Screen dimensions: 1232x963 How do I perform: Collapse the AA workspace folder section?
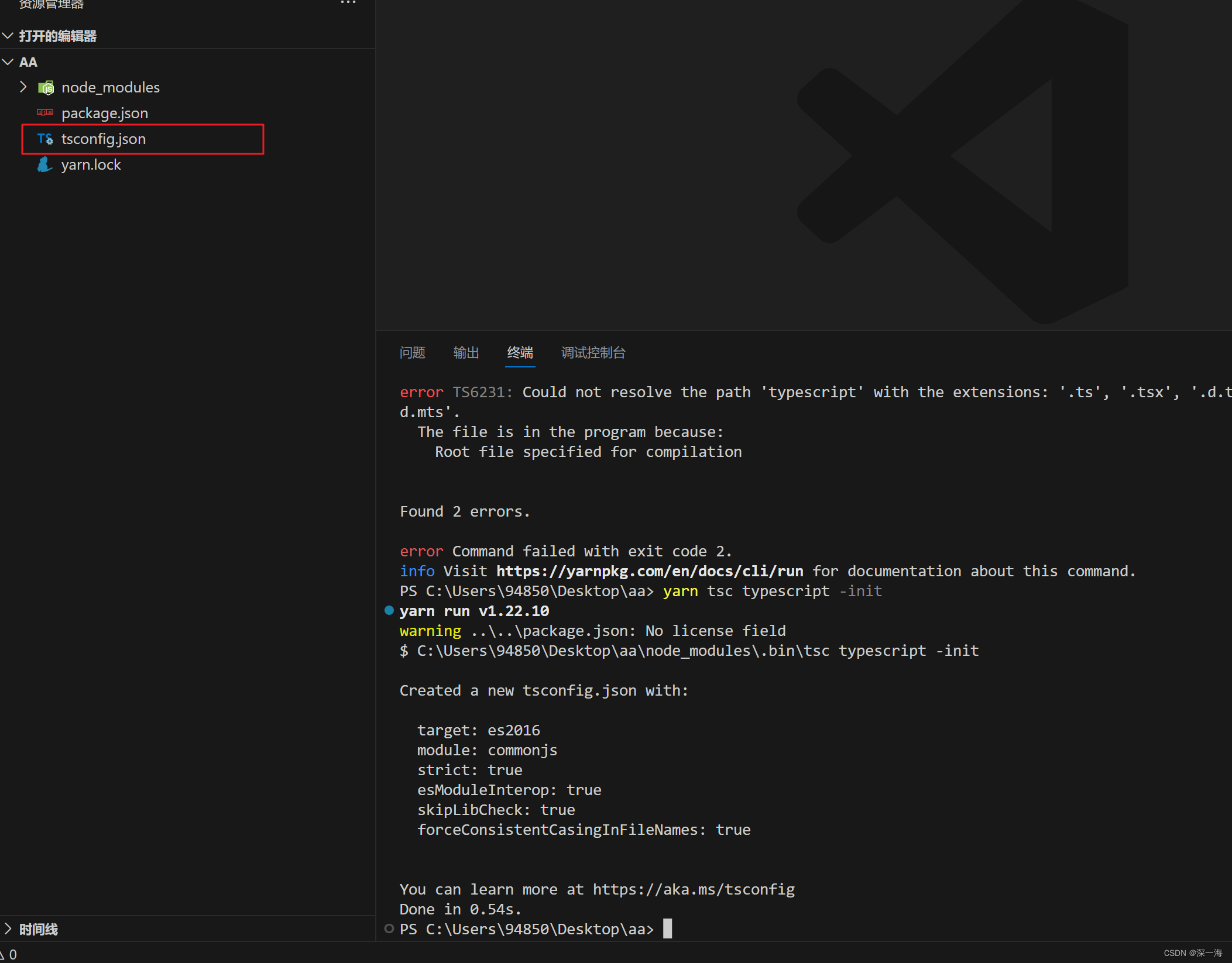(8, 62)
